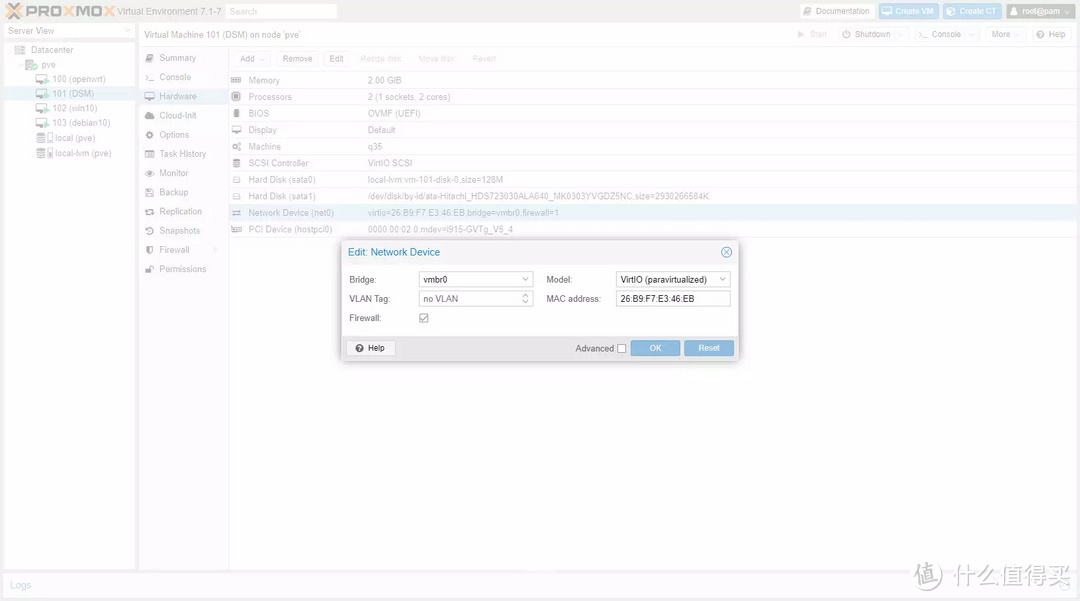The width and height of the screenshot is (1080, 601).
Task: Click the top-right Help button
Action: 1051,34
